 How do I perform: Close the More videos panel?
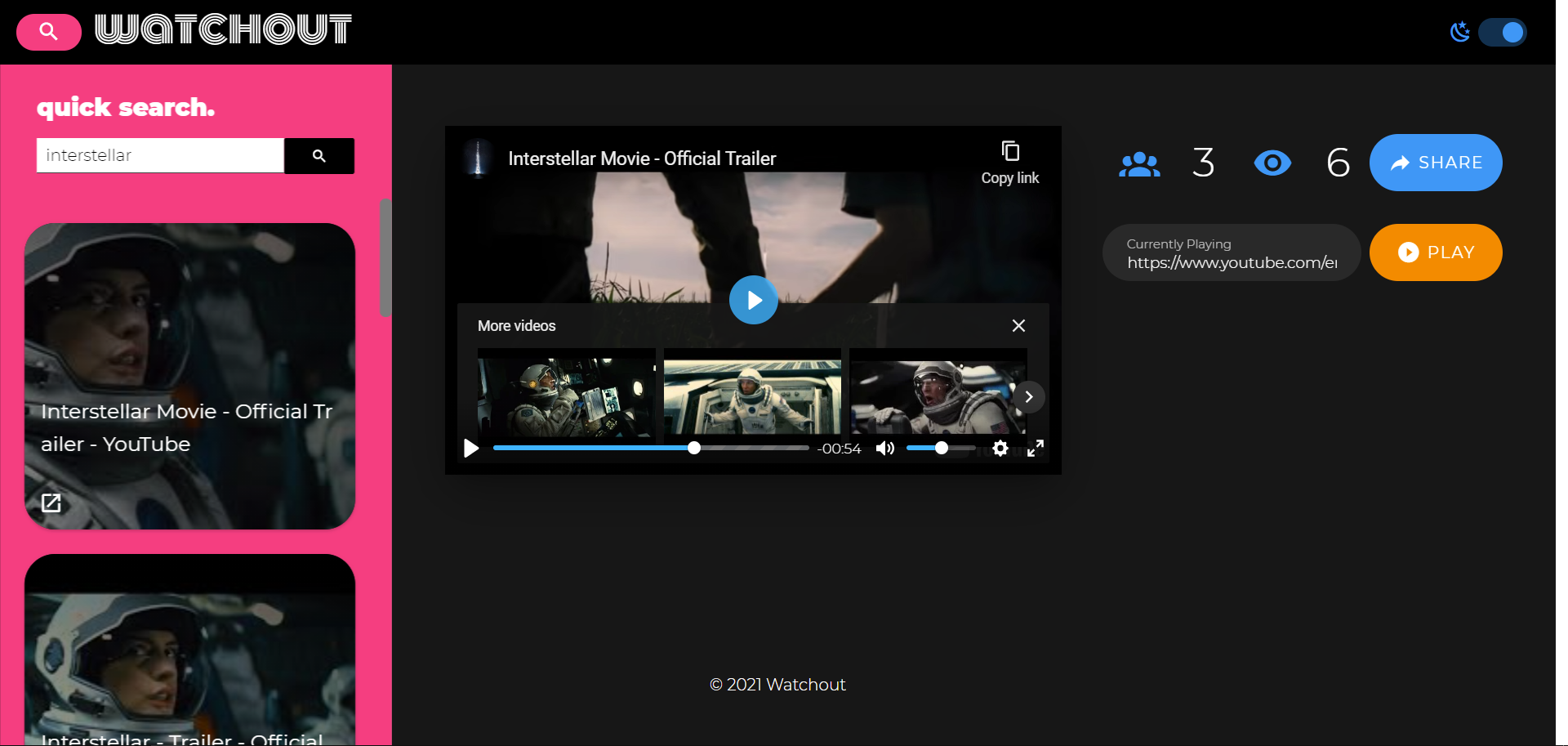1018,325
